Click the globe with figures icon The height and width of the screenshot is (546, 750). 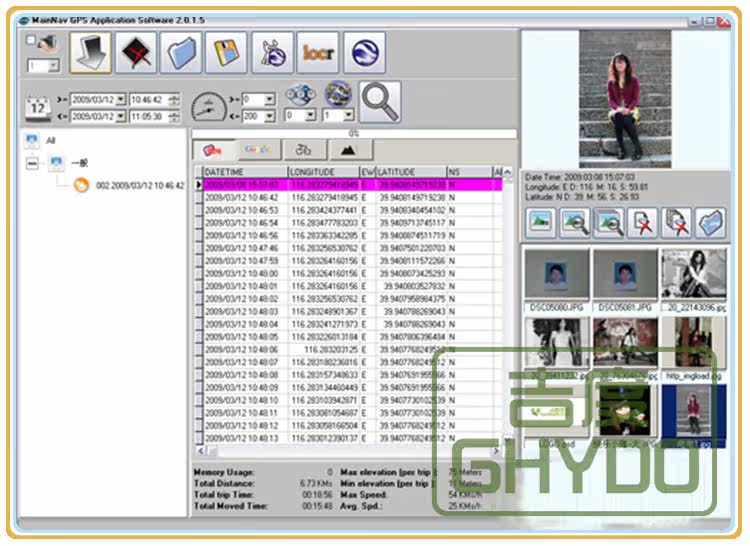tap(272, 53)
